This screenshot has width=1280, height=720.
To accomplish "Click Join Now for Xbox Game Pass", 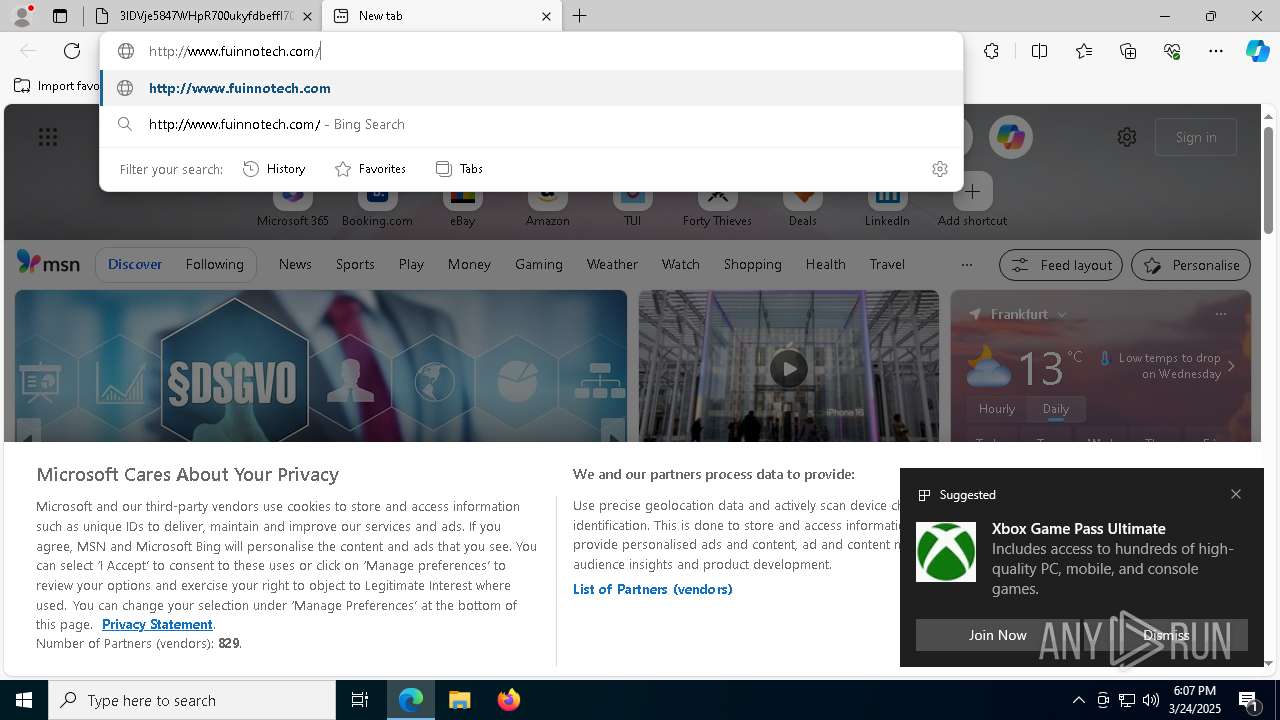I will [x=997, y=635].
